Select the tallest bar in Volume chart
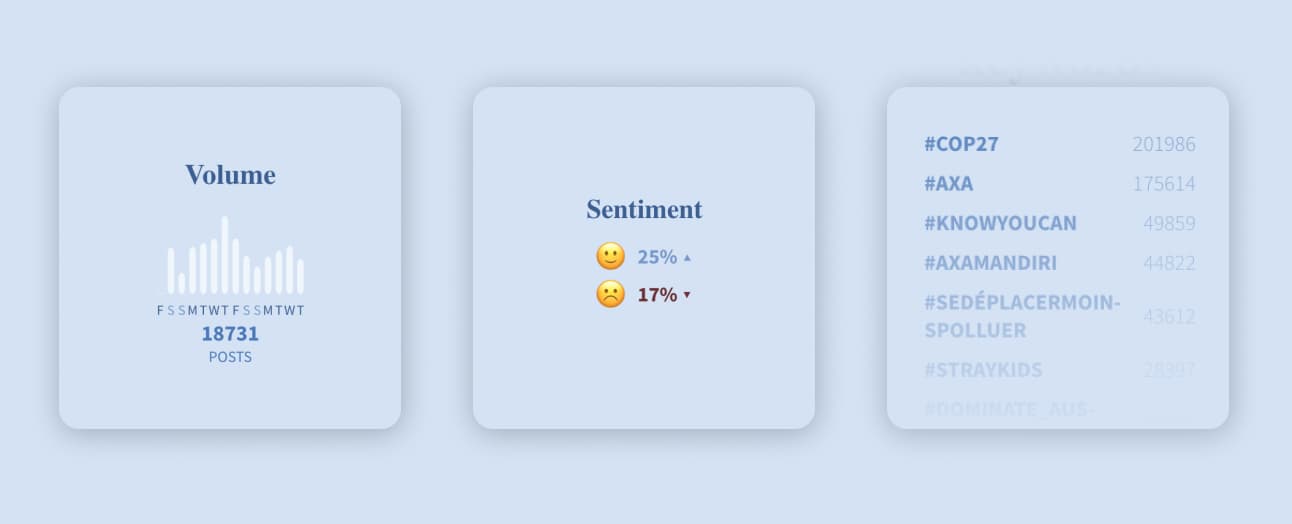Screen dimensions: 1292x524 (x=225, y=255)
